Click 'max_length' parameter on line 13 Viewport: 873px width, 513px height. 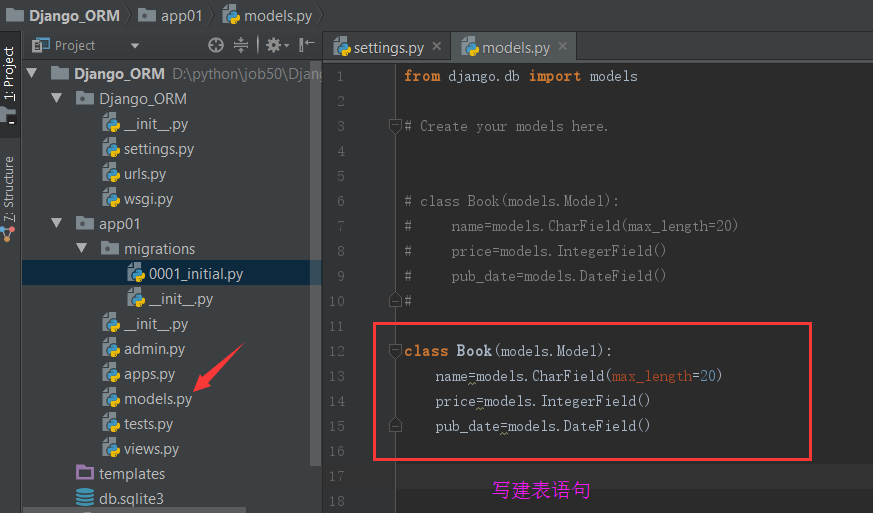click(x=651, y=376)
